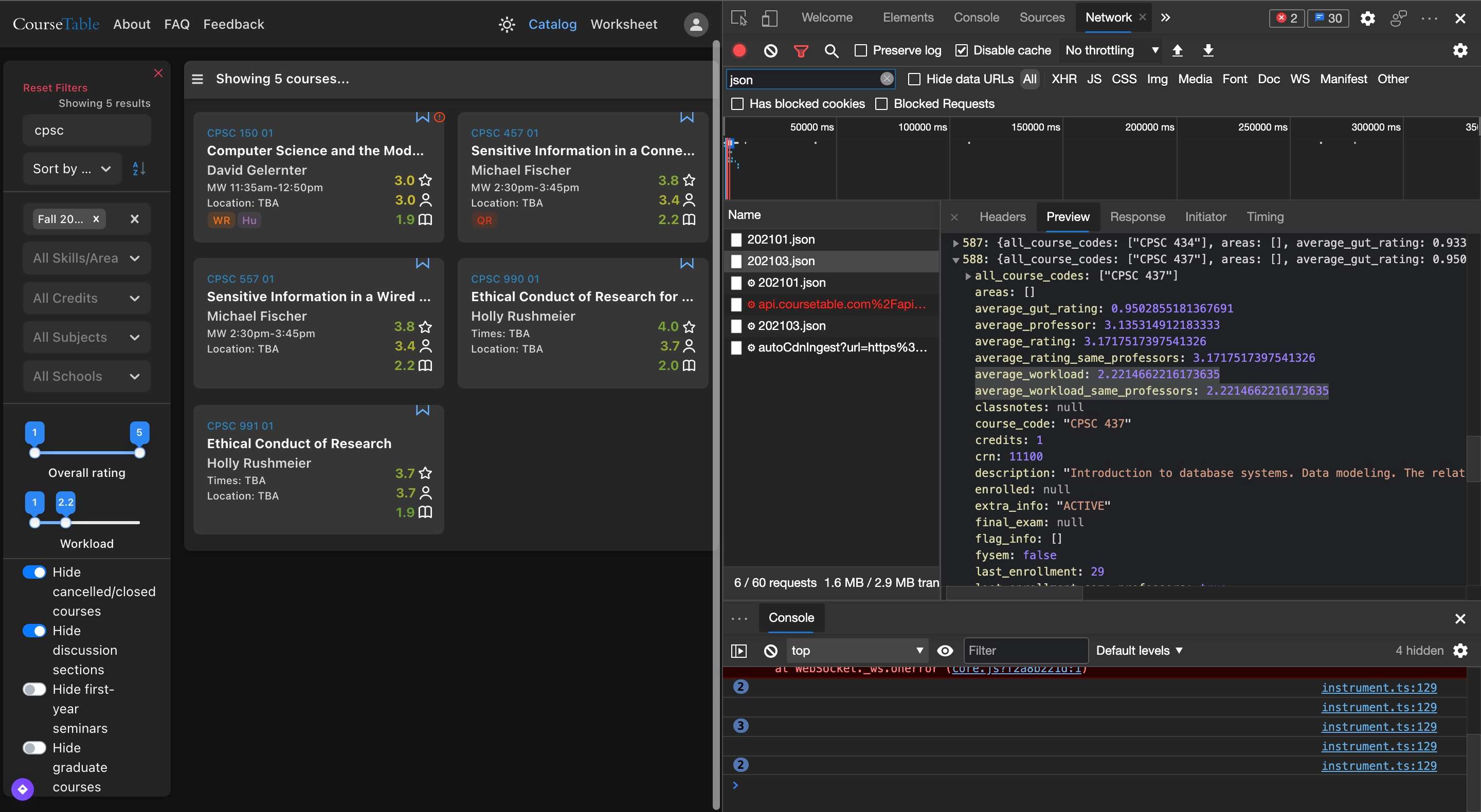1481x812 pixels.
Task: Open the Response tab
Action: click(x=1137, y=217)
